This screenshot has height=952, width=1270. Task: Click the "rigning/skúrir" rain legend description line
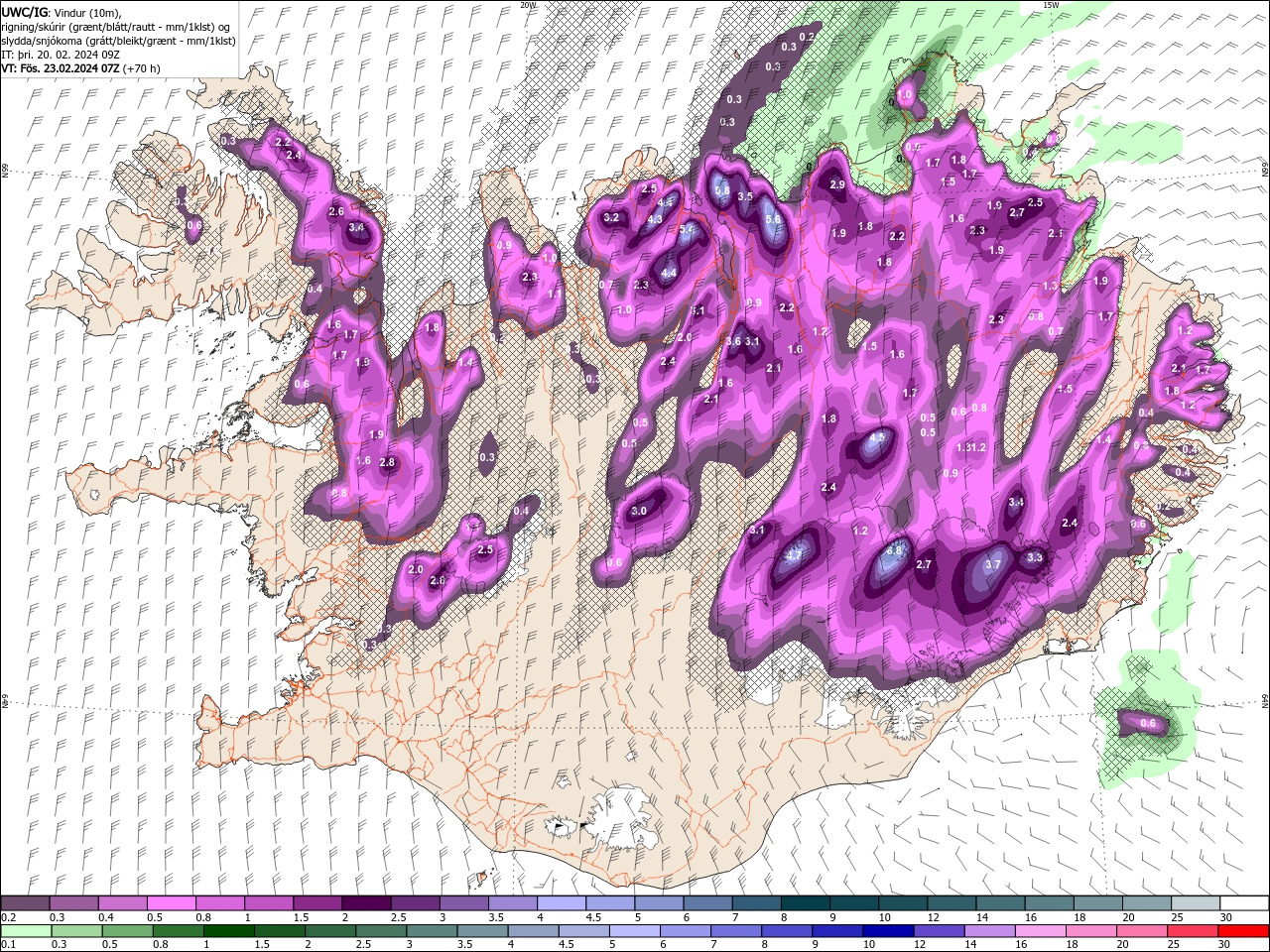tap(115, 26)
